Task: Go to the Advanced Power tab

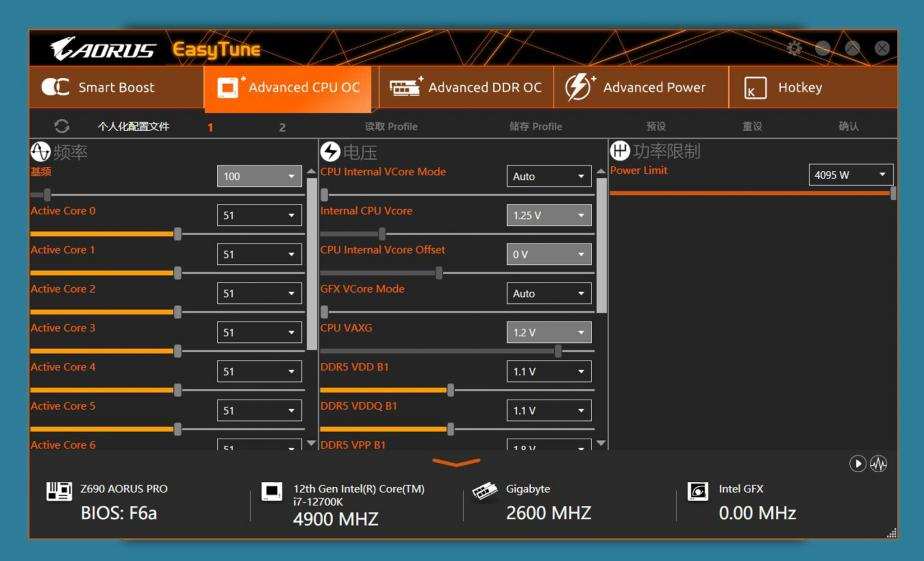Action: (x=641, y=87)
